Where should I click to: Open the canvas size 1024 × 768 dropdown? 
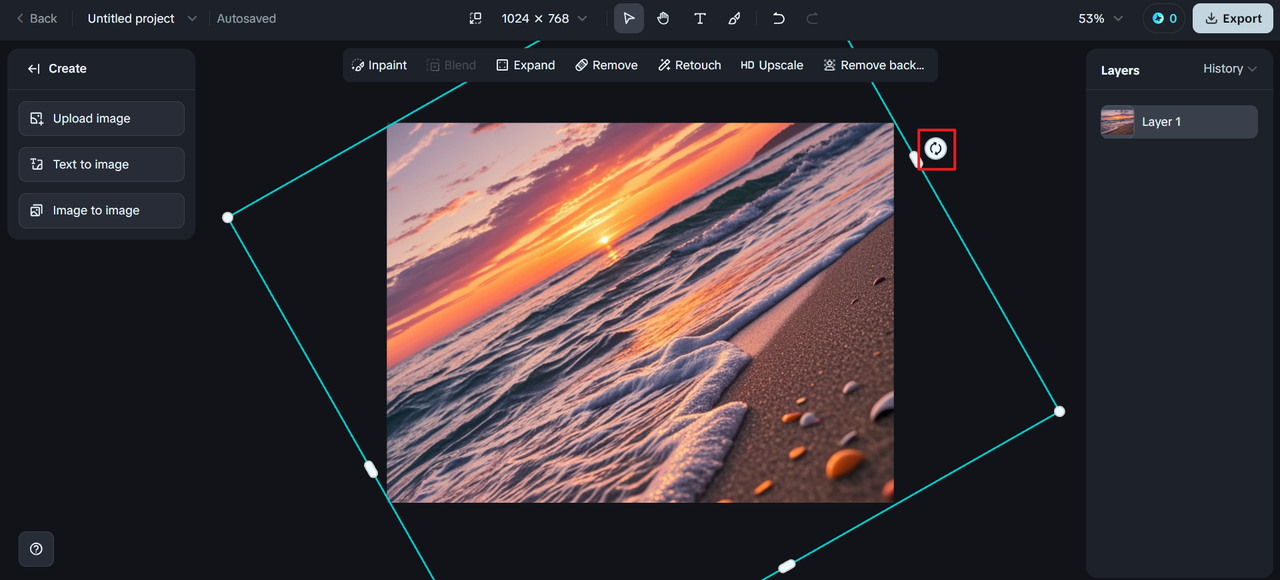coord(544,19)
